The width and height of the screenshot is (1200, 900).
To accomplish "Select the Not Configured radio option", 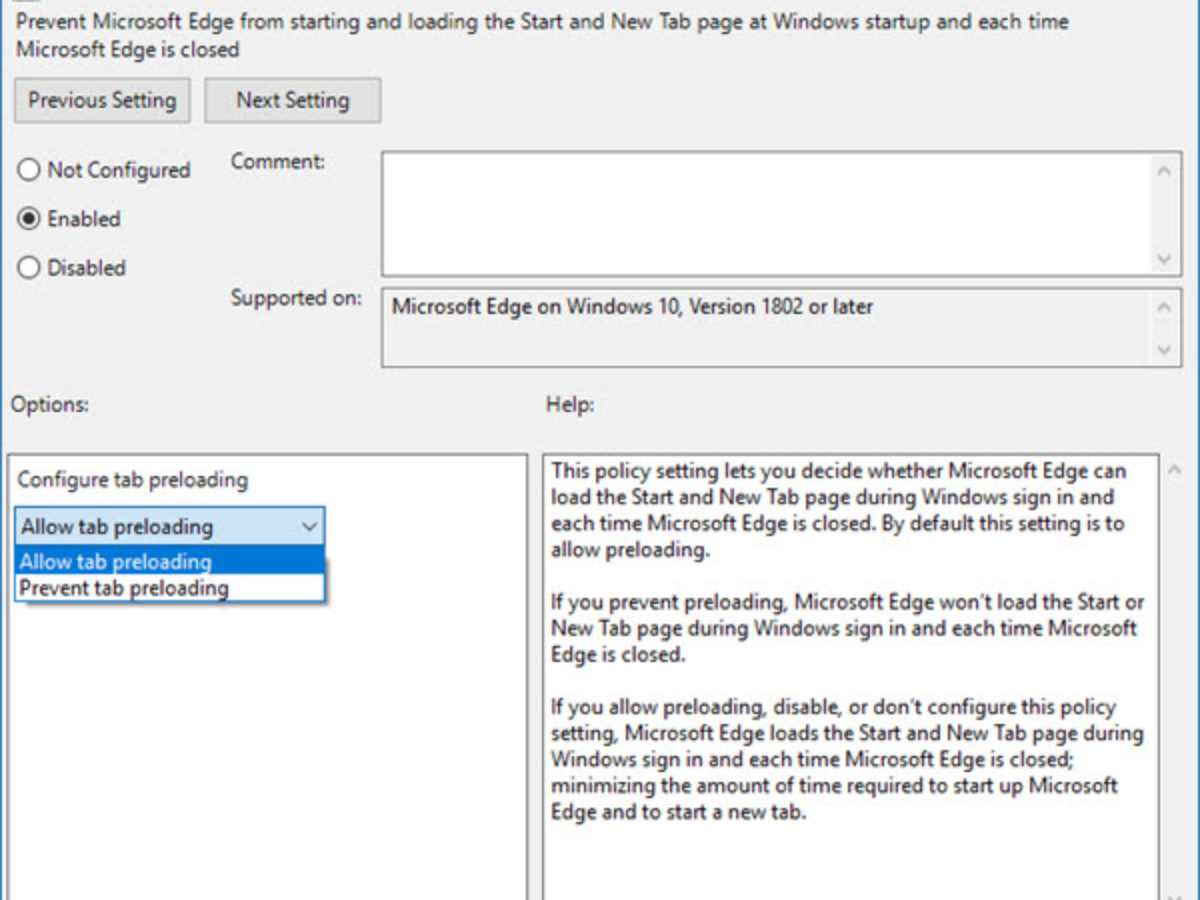I will [104, 170].
